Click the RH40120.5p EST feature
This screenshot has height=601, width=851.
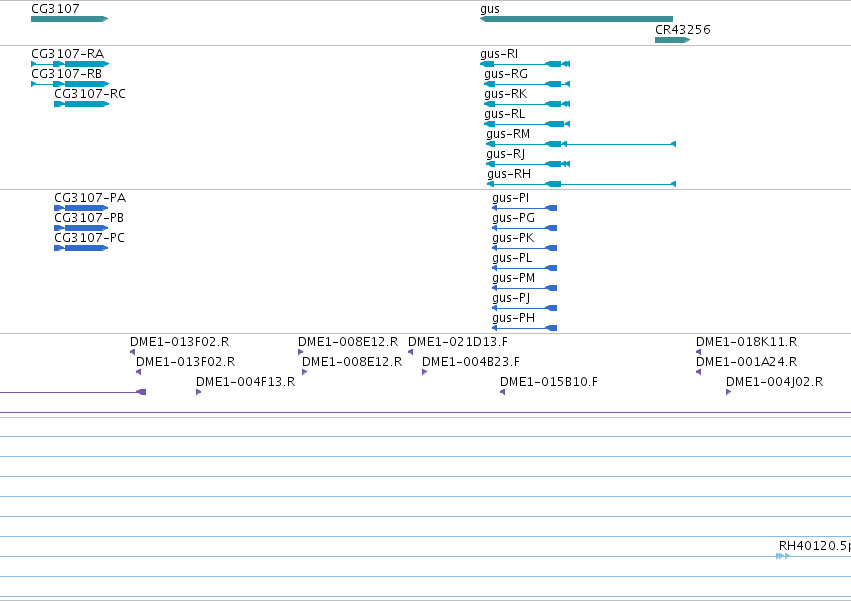[783, 556]
